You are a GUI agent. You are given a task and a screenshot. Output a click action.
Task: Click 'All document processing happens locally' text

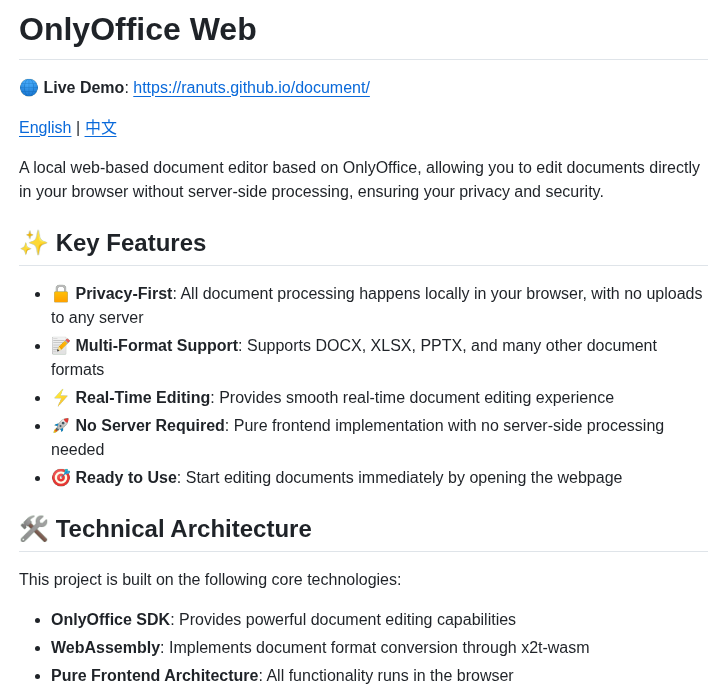point(376,306)
